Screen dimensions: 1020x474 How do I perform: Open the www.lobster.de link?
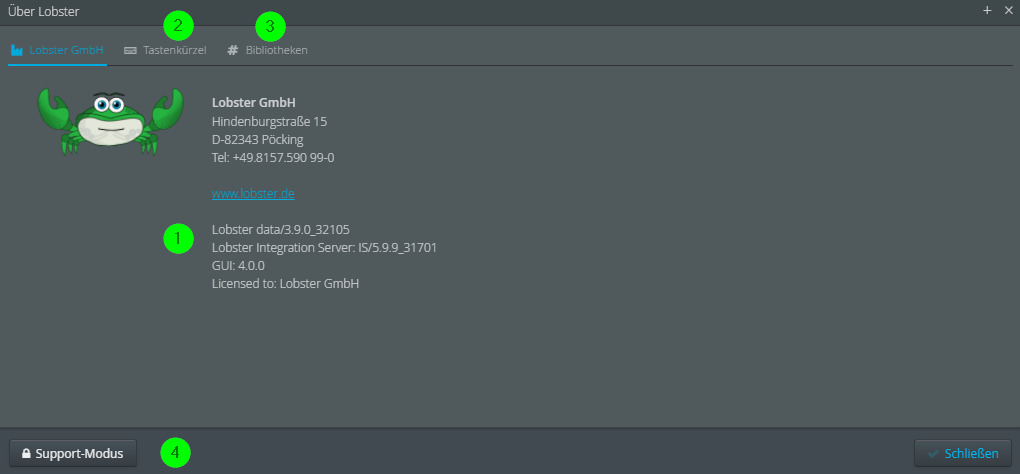coord(253,194)
